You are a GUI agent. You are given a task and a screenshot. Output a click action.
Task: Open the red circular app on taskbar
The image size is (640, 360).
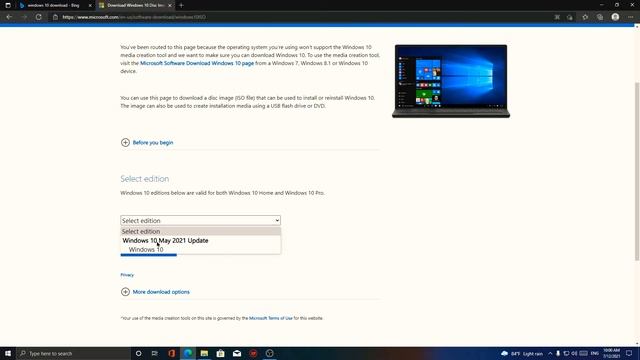(x=253, y=353)
